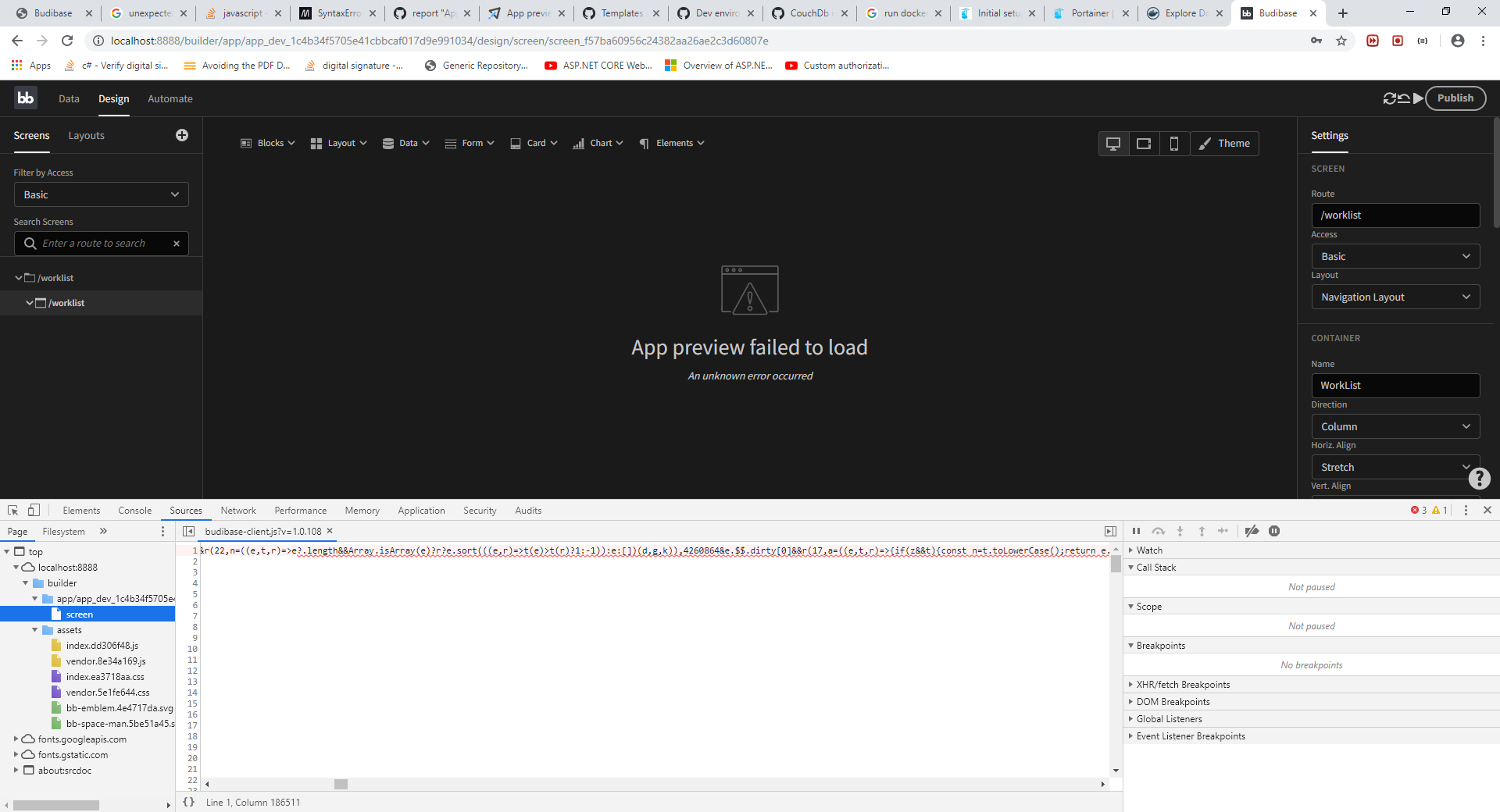The width and height of the screenshot is (1500, 812).
Task: Hide the DevTools file navigator pane
Action: coord(188,531)
